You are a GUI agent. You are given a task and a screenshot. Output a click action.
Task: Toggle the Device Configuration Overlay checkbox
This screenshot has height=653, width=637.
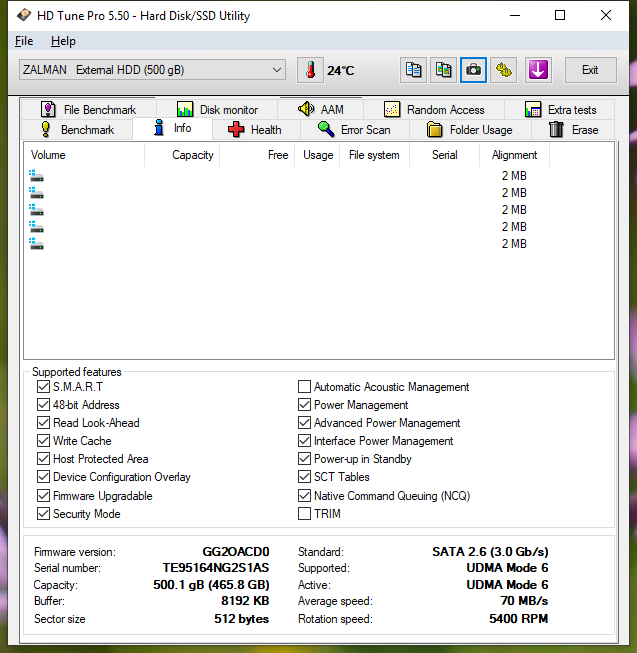(x=43, y=476)
